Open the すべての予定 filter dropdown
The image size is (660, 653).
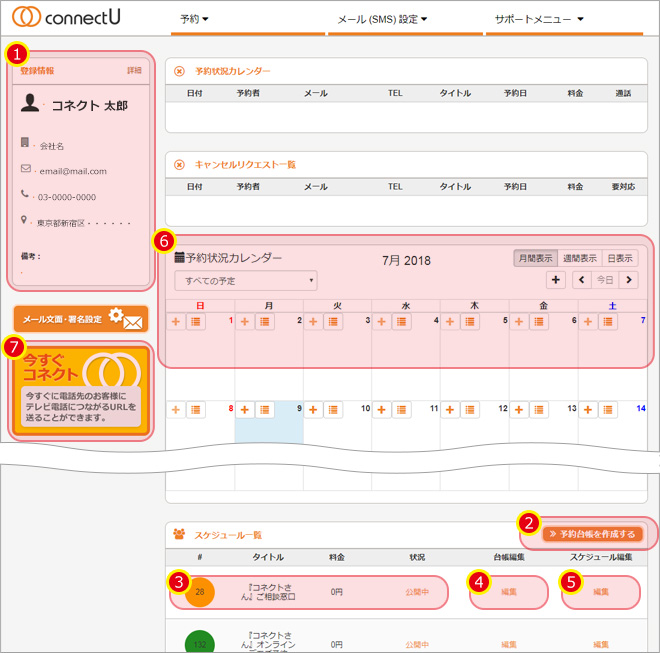(x=245, y=281)
